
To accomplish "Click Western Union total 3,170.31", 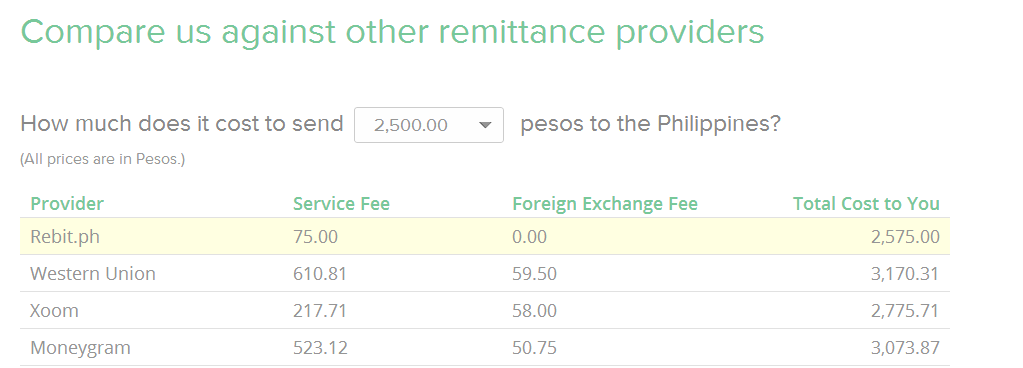I will [x=906, y=273].
